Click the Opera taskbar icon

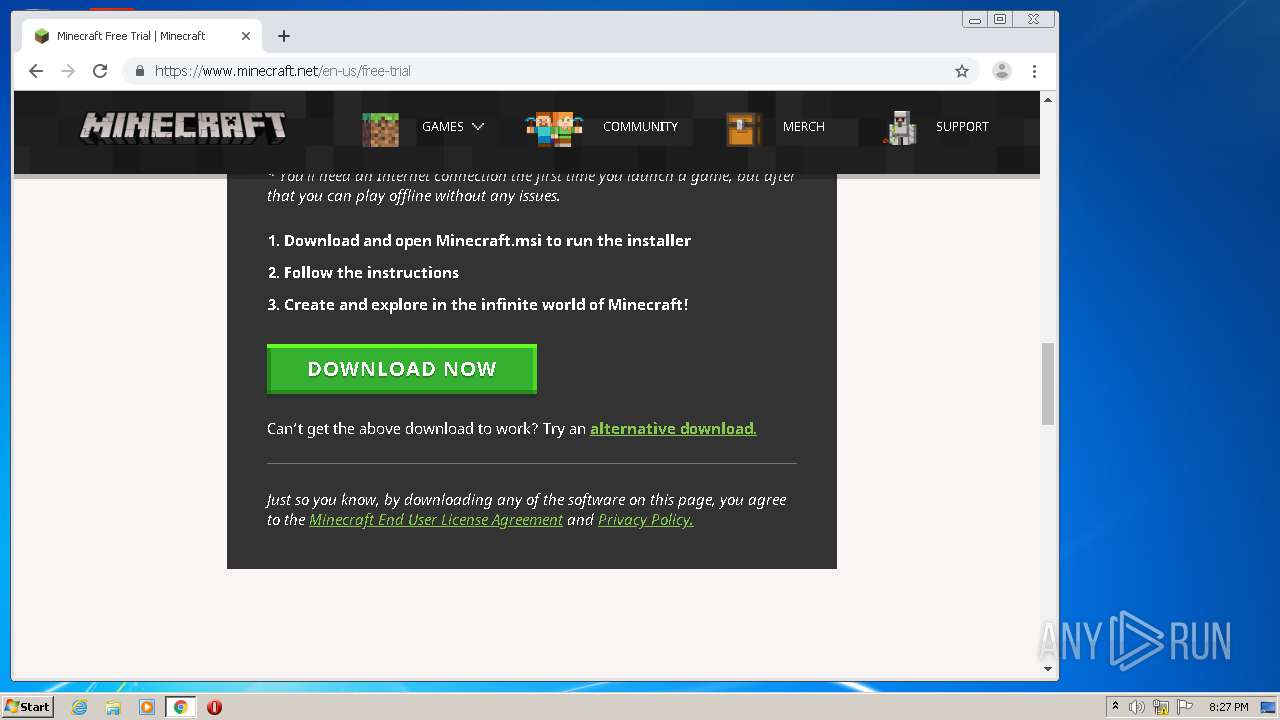(214, 707)
